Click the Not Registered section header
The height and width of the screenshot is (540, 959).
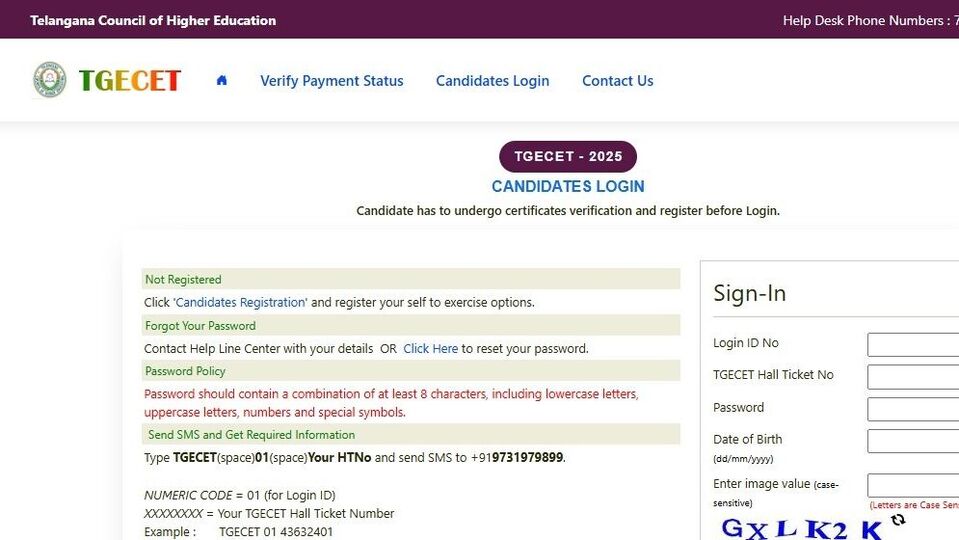(x=410, y=279)
